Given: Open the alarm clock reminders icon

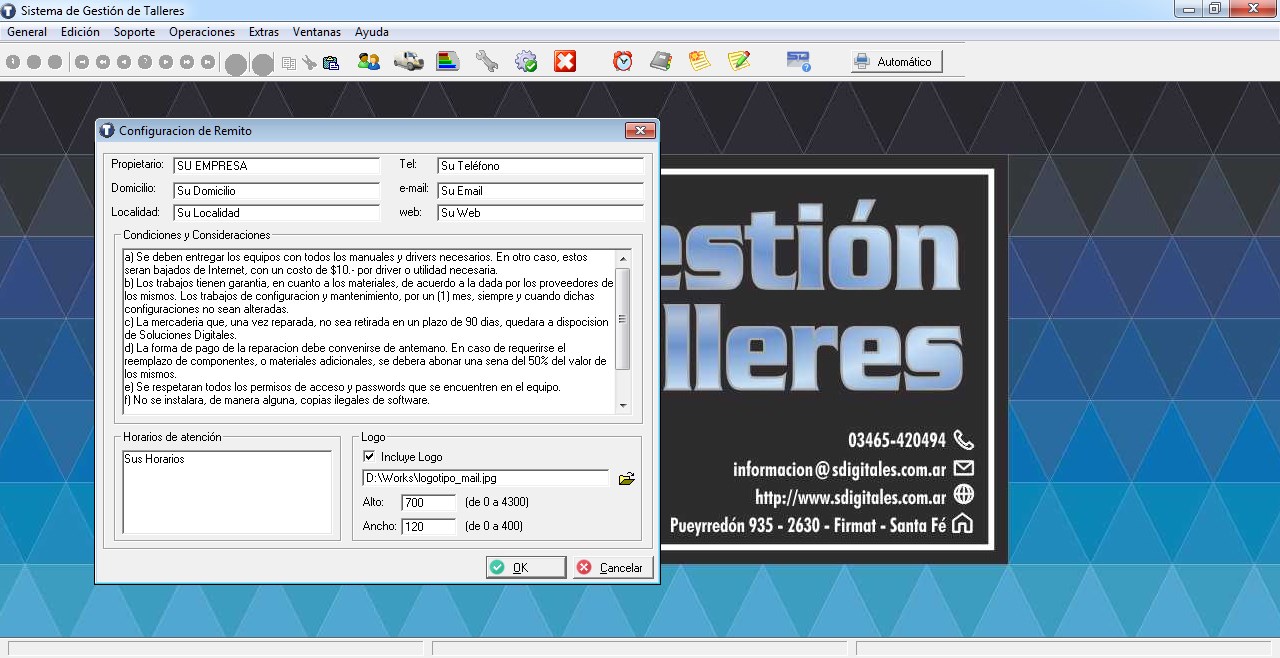Looking at the screenshot, I should pyautogui.click(x=623, y=62).
